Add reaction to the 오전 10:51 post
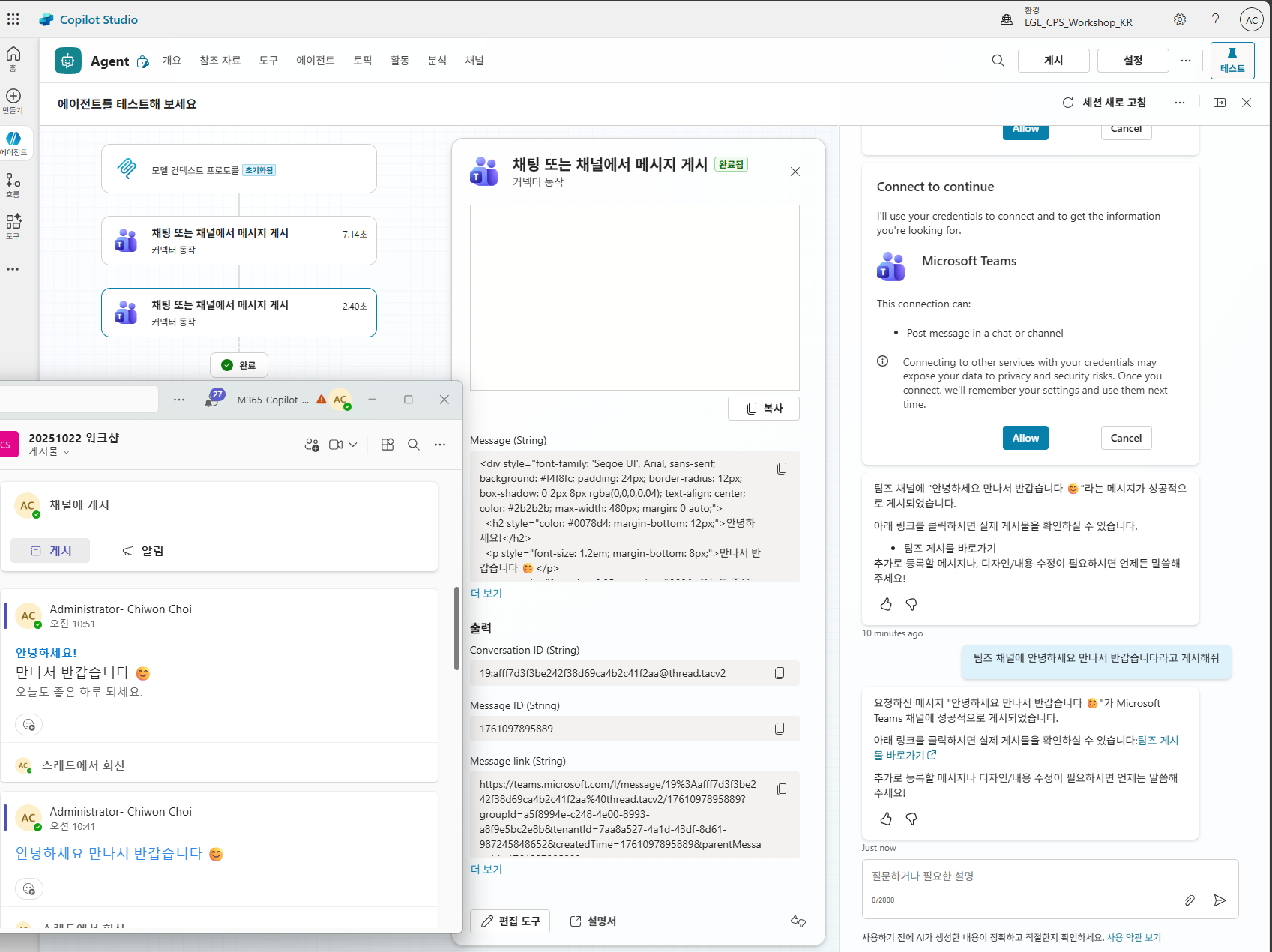Viewport: 1272px width, 952px height. click(x=29, y=724)
